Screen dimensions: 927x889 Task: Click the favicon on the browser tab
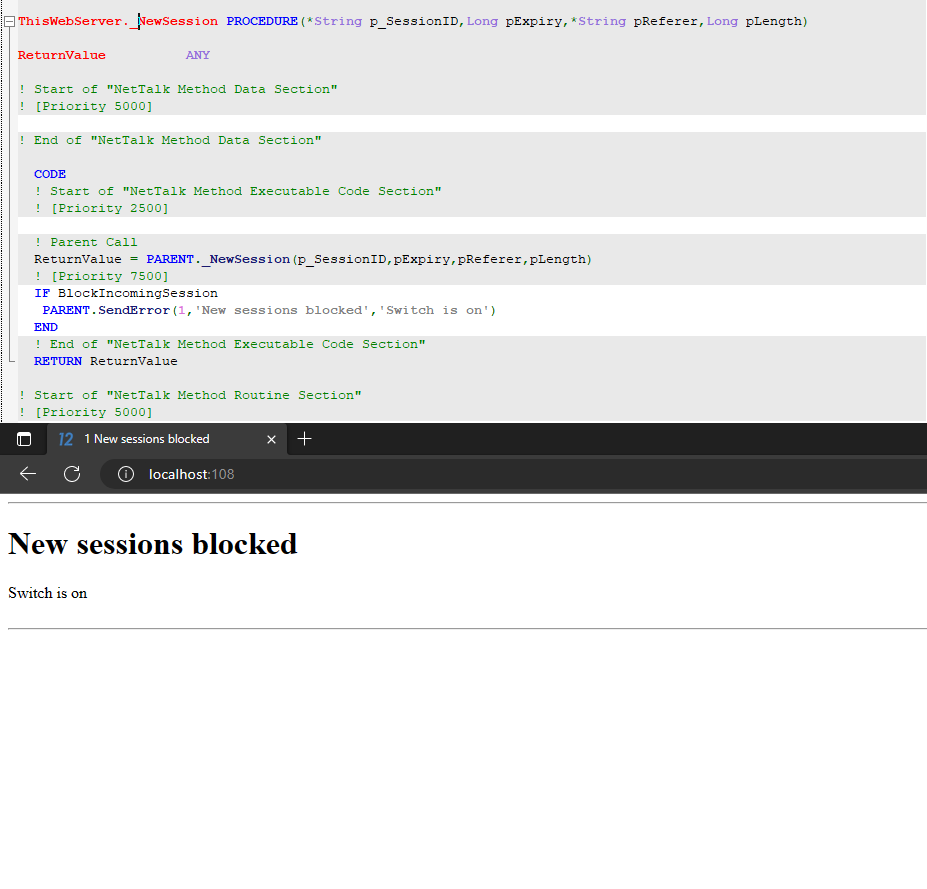(66, 439)
